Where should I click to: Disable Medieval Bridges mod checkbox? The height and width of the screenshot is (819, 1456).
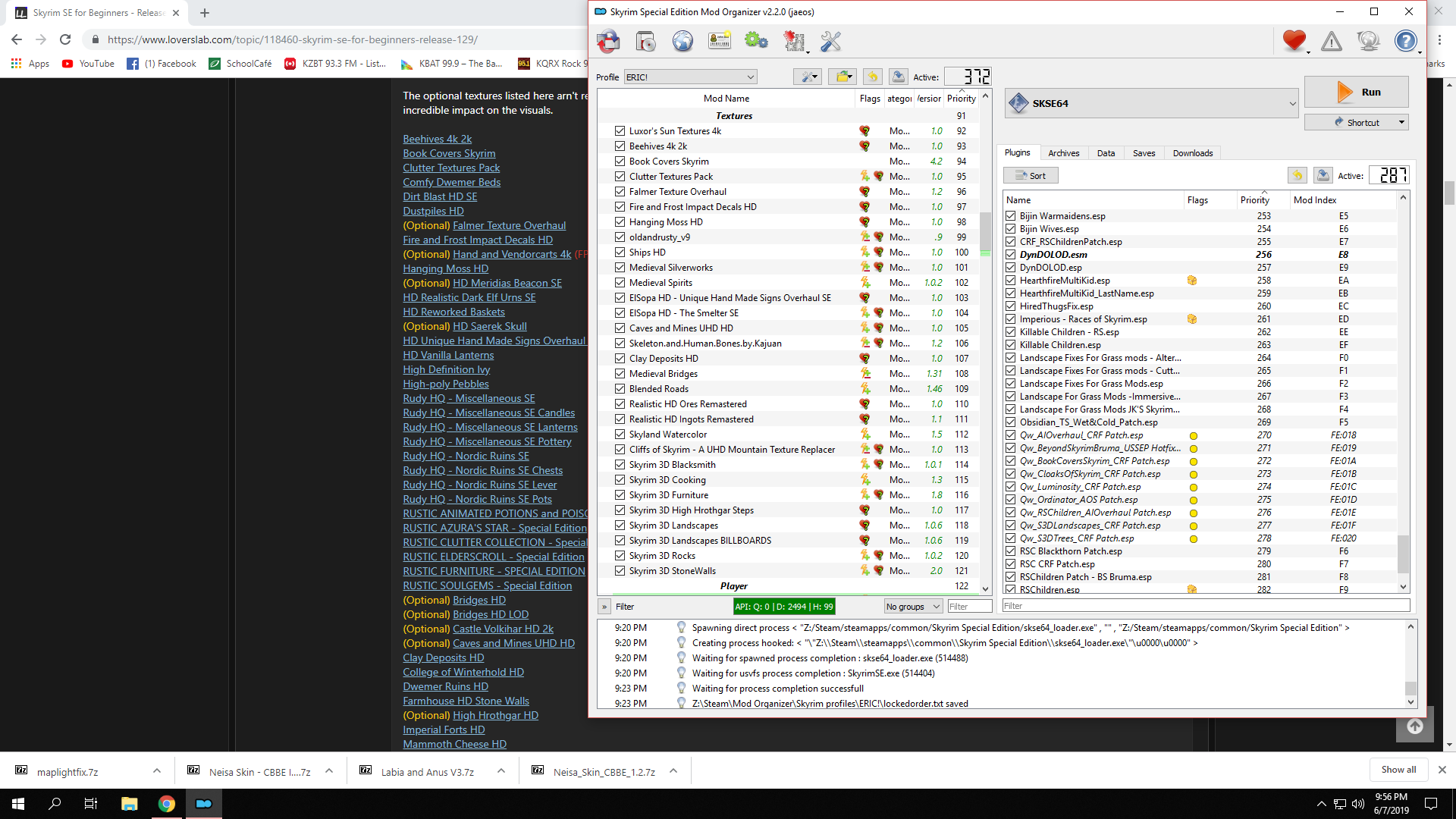point(620,374)
